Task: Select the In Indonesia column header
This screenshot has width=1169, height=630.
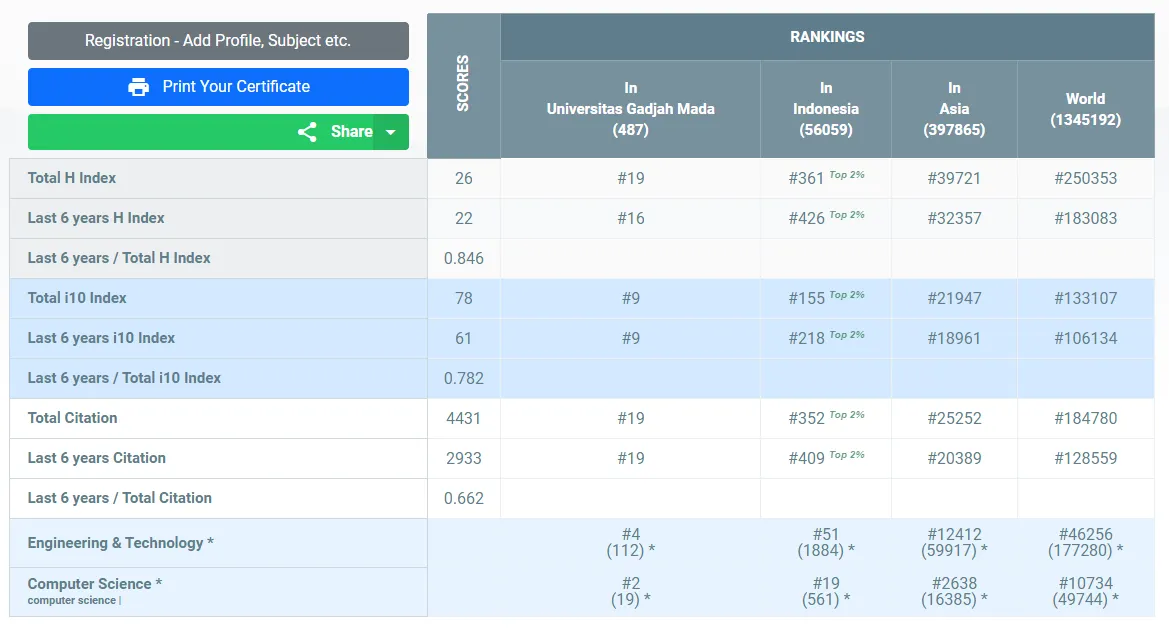Action: (825, 109)
